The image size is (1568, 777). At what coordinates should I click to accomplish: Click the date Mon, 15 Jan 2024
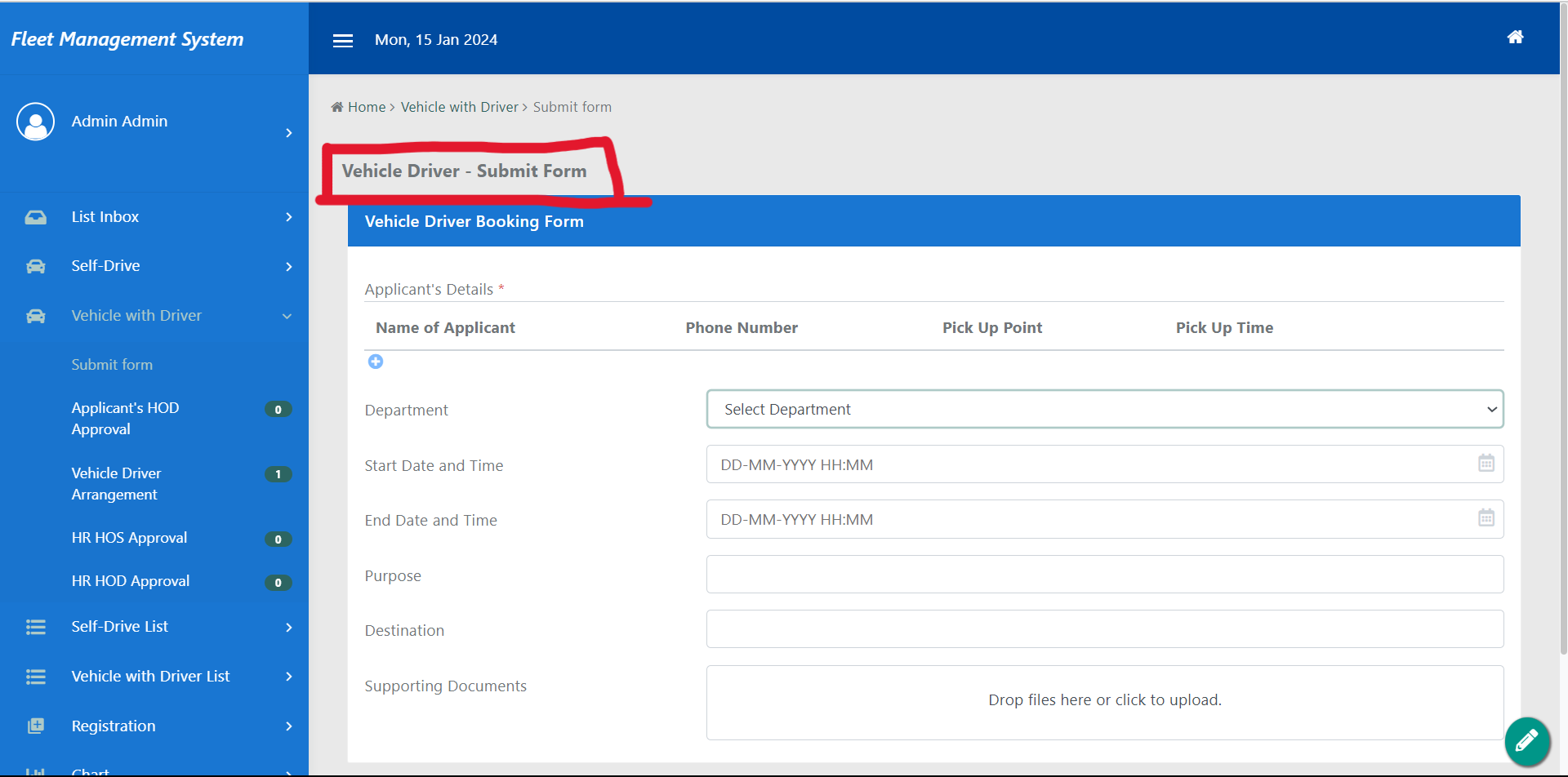point(436,40)
